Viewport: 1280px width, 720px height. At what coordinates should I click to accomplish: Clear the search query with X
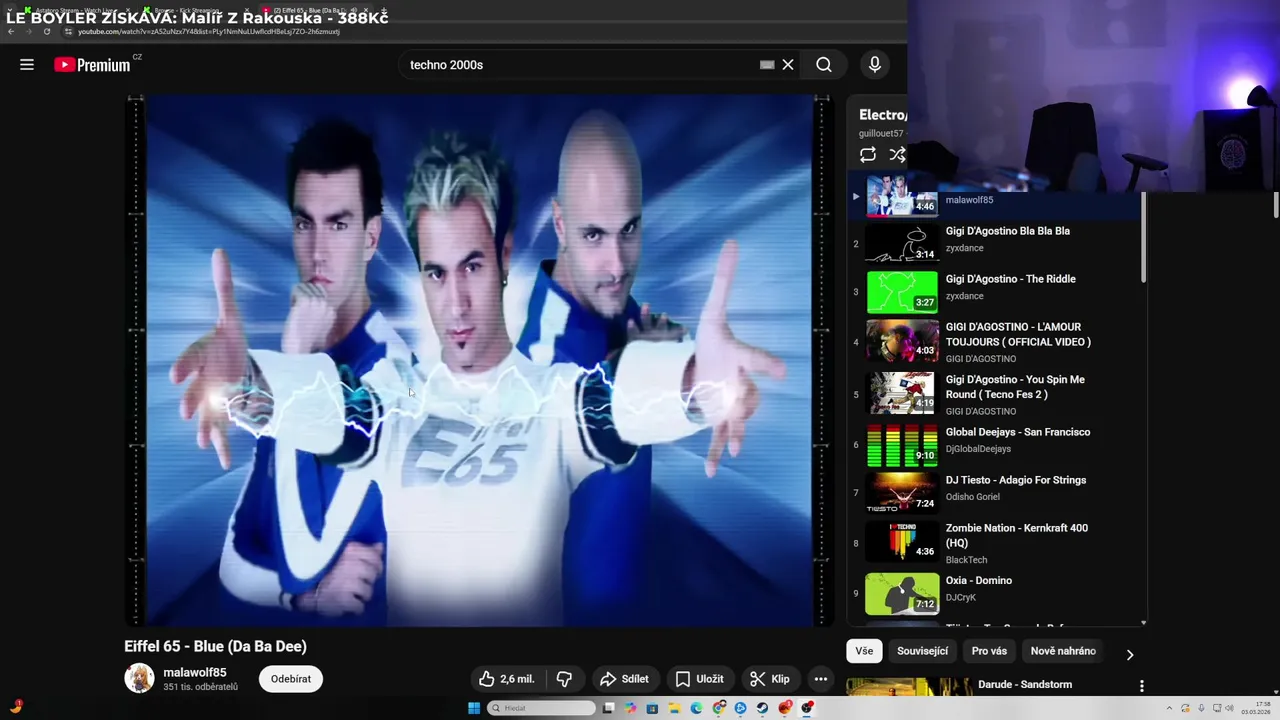(788, 65)
